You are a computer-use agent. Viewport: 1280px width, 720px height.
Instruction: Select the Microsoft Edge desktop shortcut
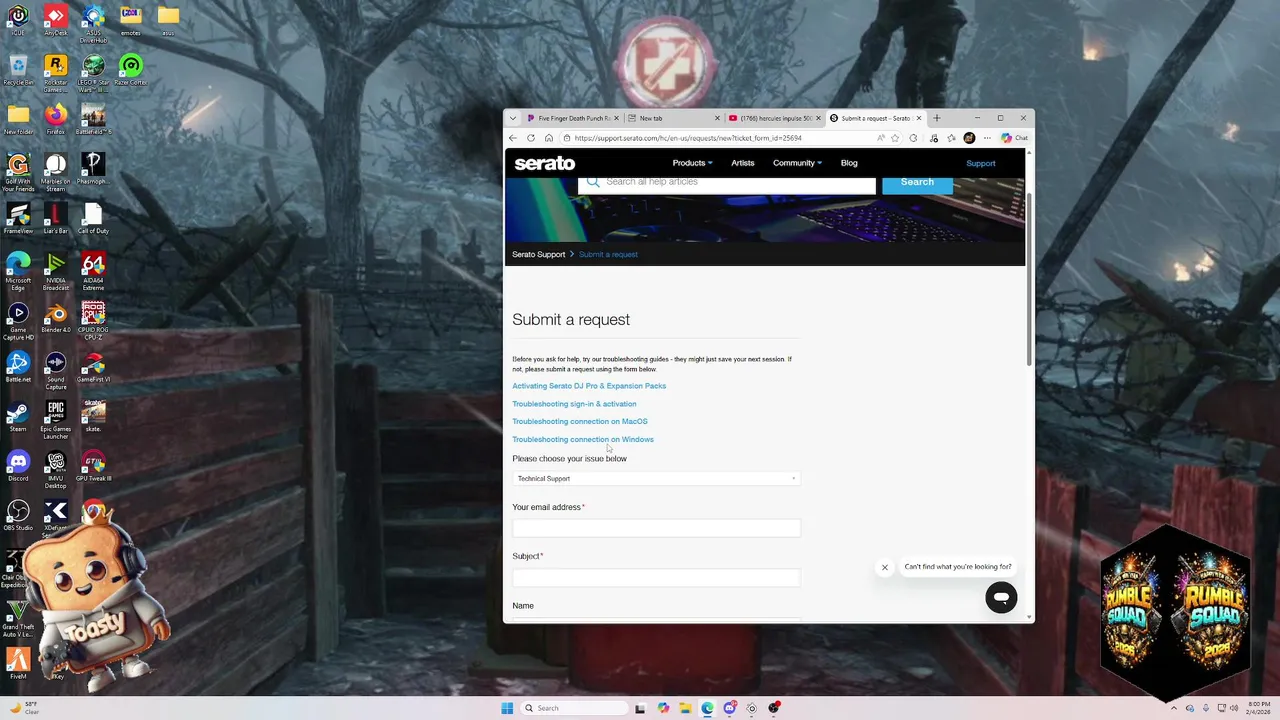click(x=18, y=270)
